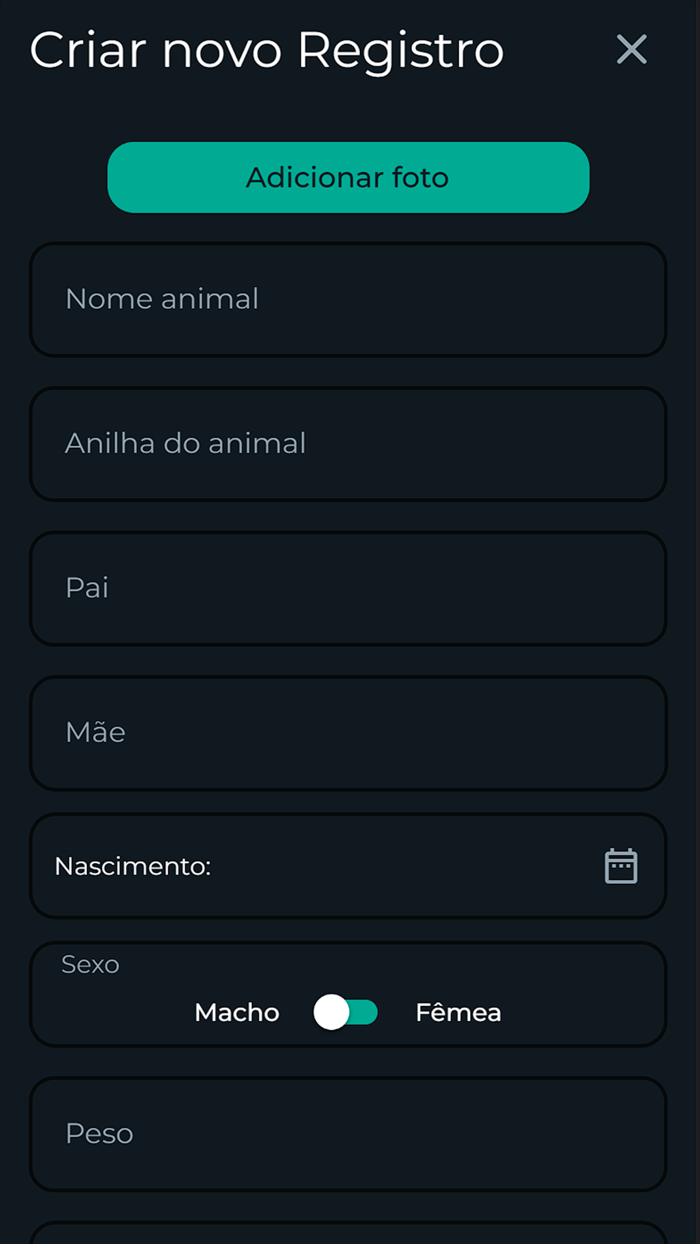Switch the sex toggle back to Macho
The height and width of the screenshot is (1244, 700).
click(330, 1012)
